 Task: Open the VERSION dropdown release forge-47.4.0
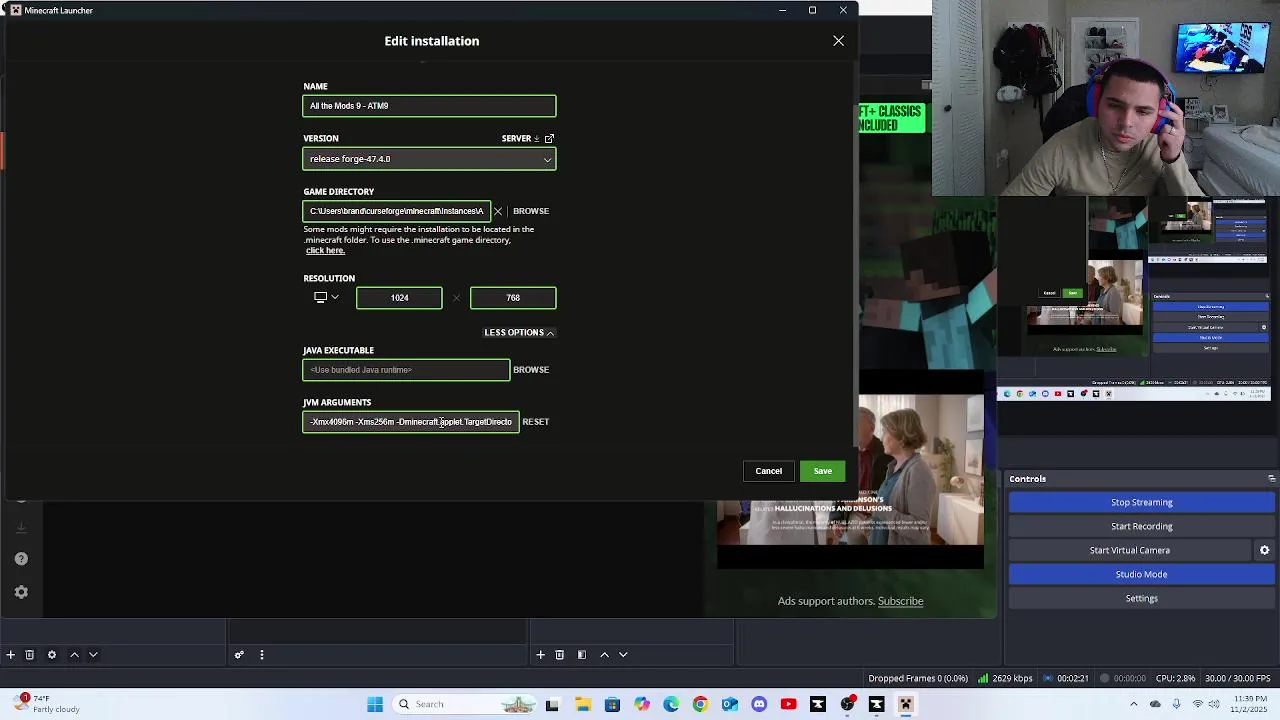coord(429,159)
